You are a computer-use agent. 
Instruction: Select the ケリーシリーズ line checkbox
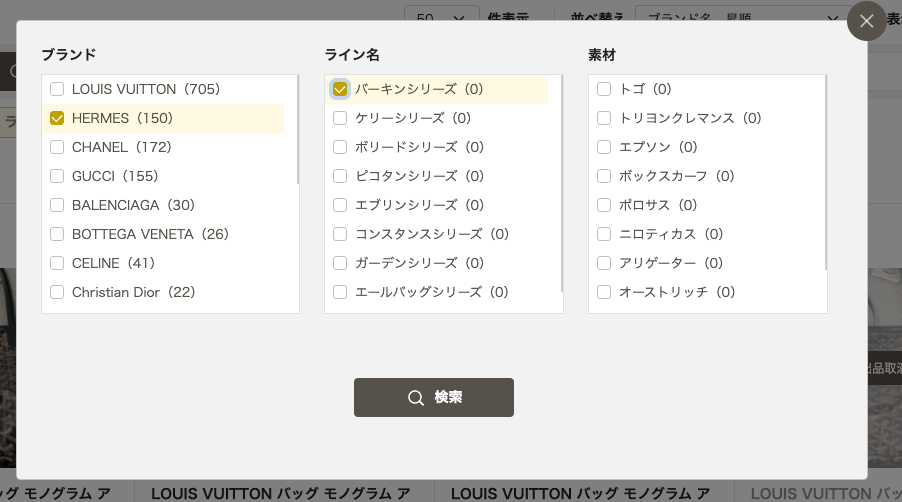340,118
